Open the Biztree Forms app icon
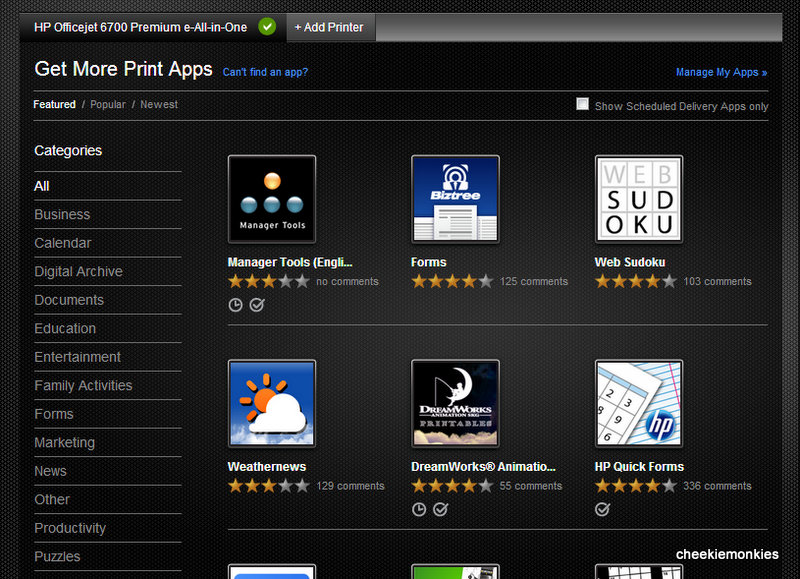 click(x=455, y=199)
